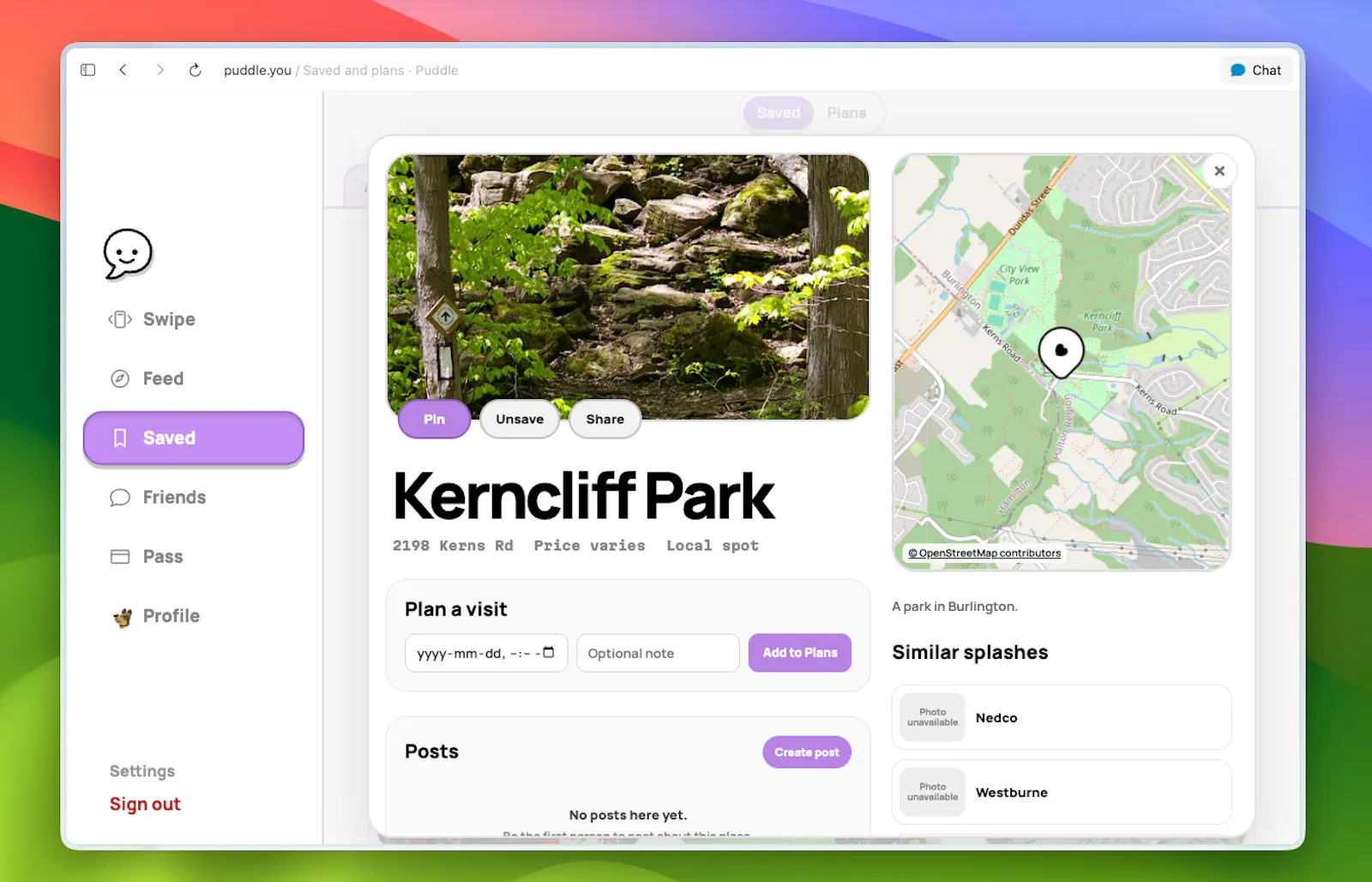Open the Westburne similar splash card
The height and width of the screenshot is (882, 1372).
coord(1062,793)
